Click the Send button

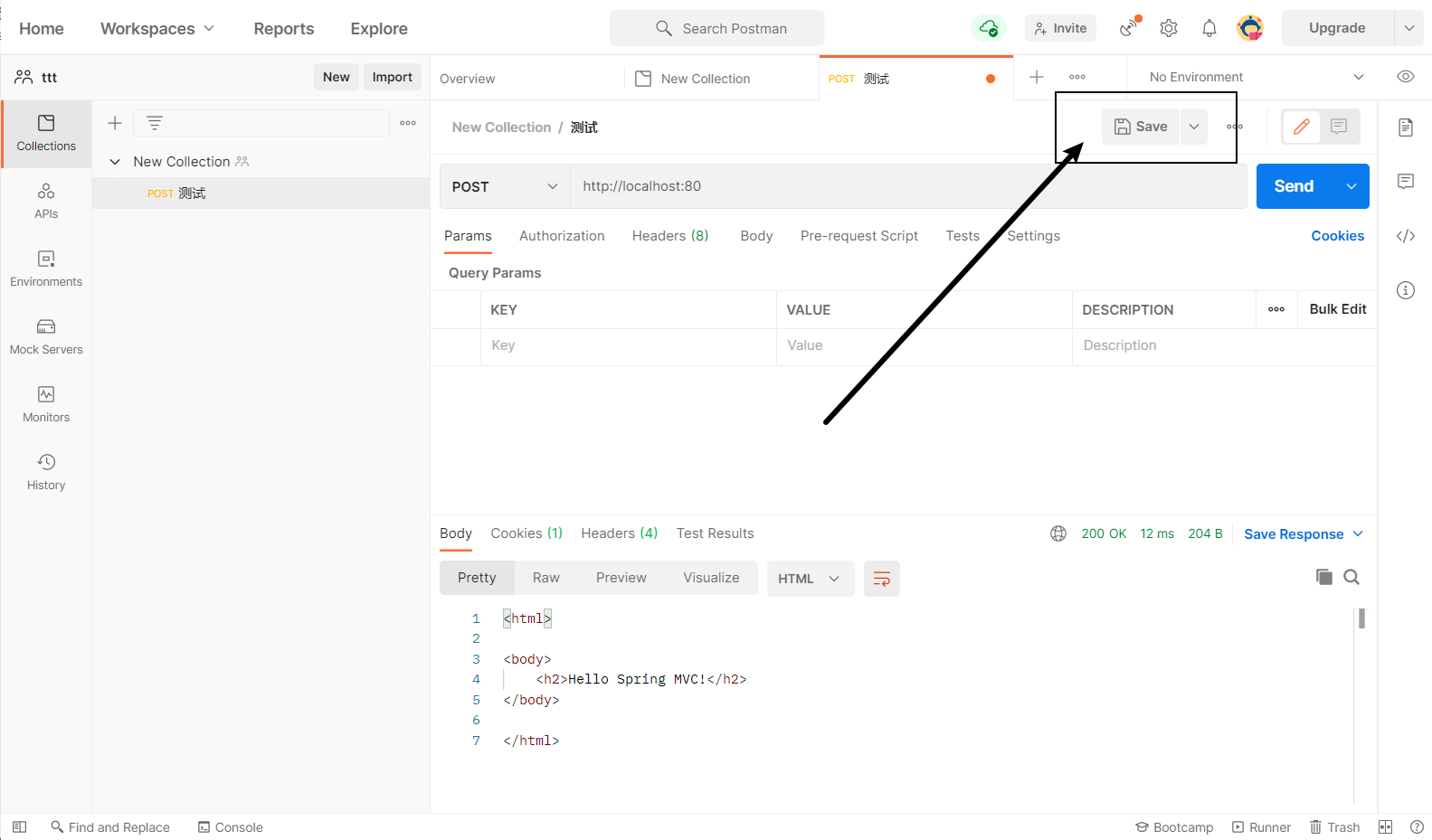(1294, 186)
